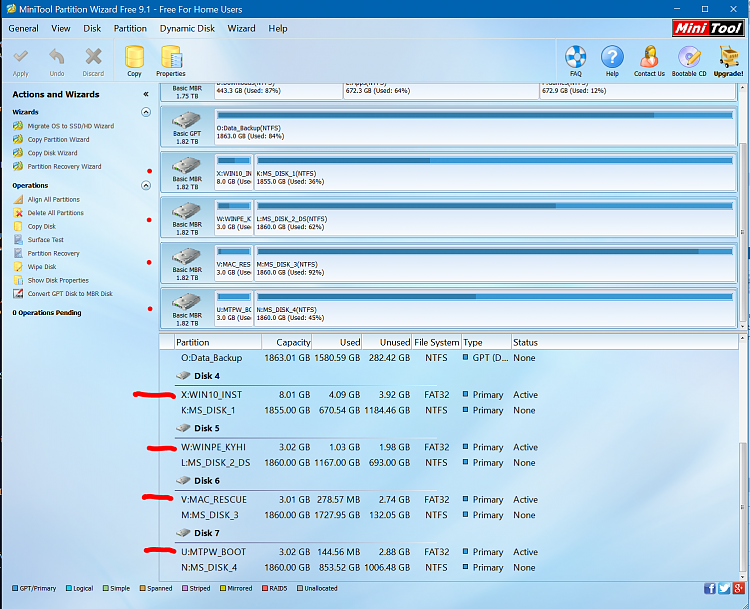Open the Dynamic Disk menu
Viewport: 750px width, 609px height.
coord(187,29)
